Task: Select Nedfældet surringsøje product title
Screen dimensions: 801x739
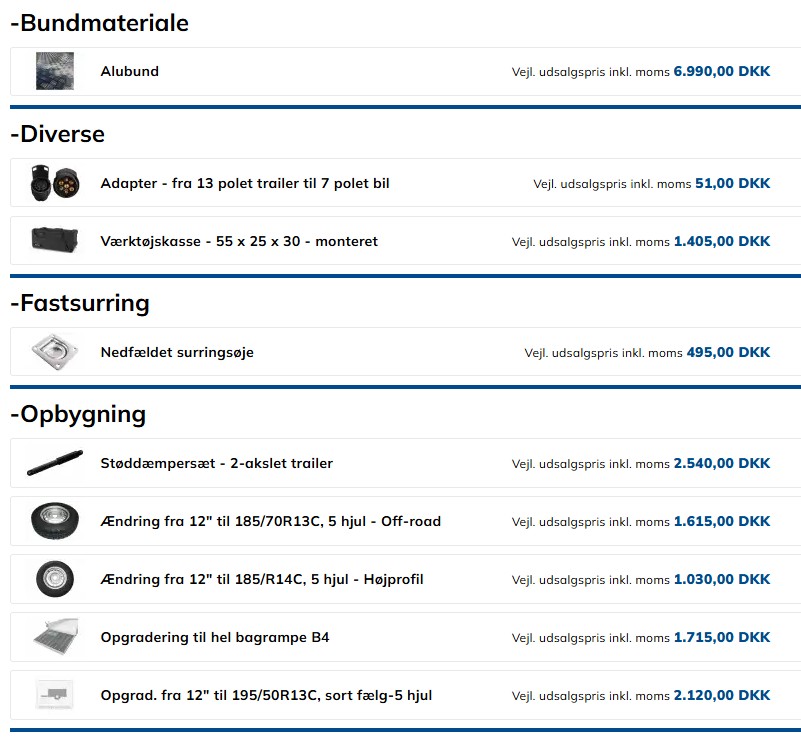Action: point(177,352)
